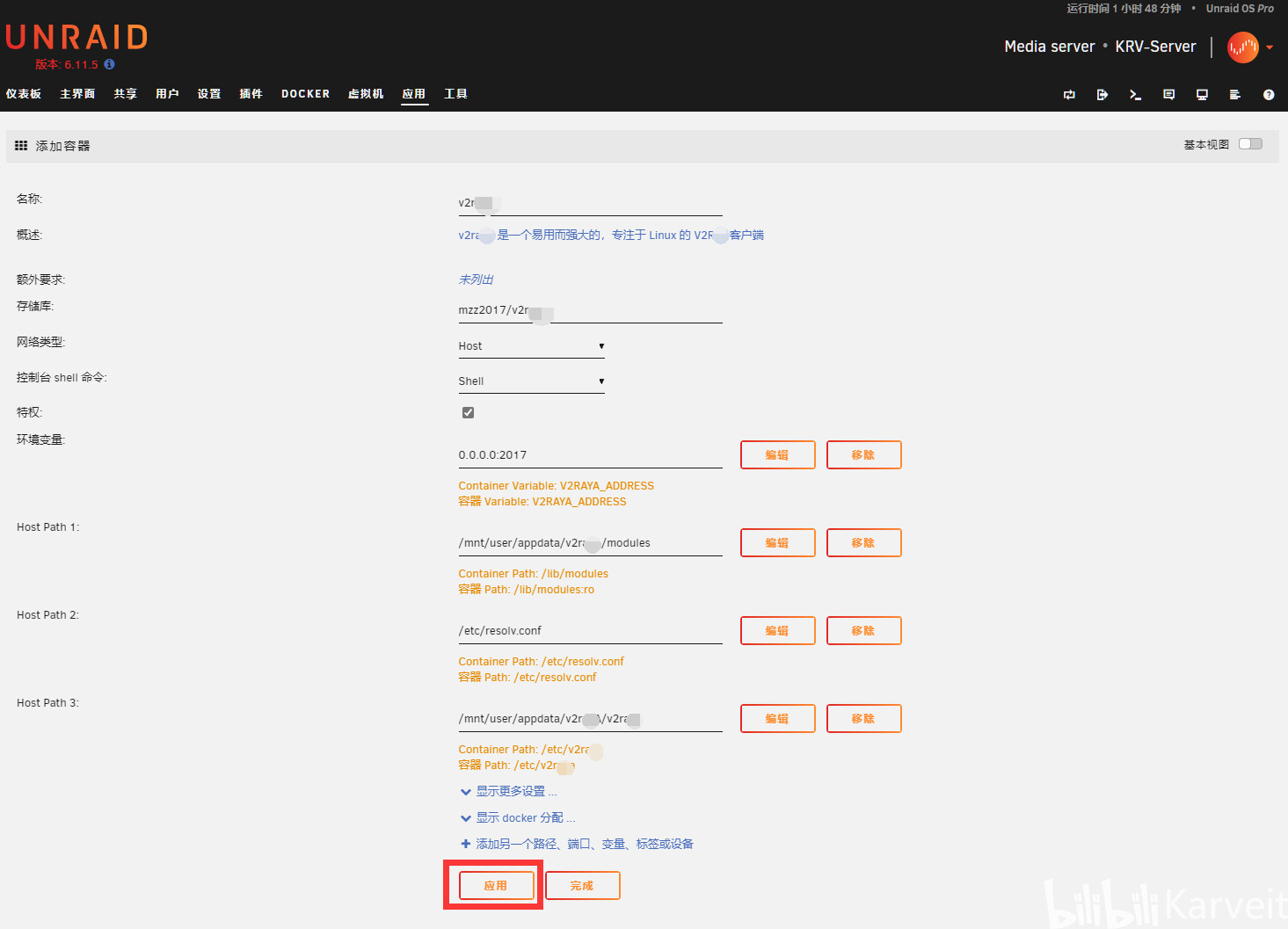Image resolution: width=1288 pixels, height=929 pixels.
Task: Click the 应用 apply button at bottom
Action: point(496,886)
